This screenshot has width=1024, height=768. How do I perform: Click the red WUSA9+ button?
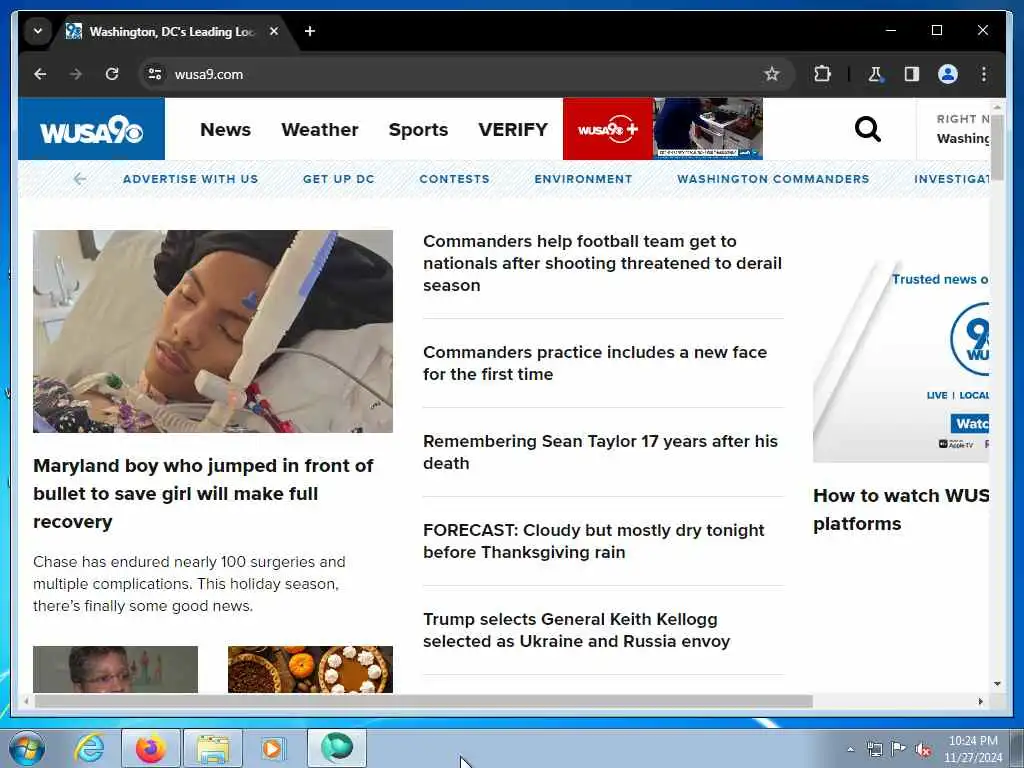608,129
